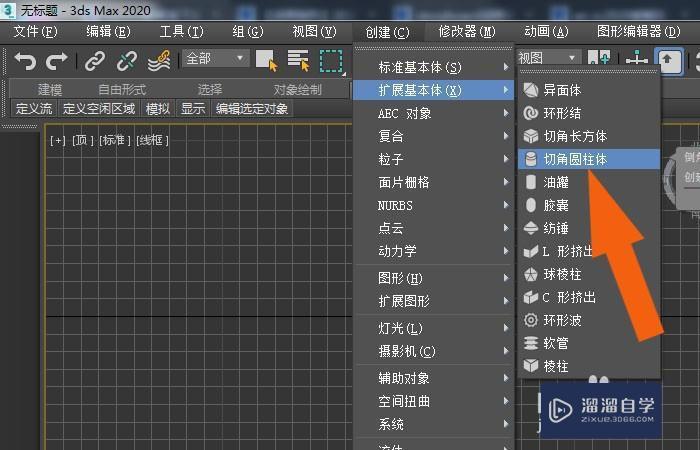Viewport: 700px width, 450px height.
Task: Choose 摄影机(C) in Create menu
Action: click(433, 351)
